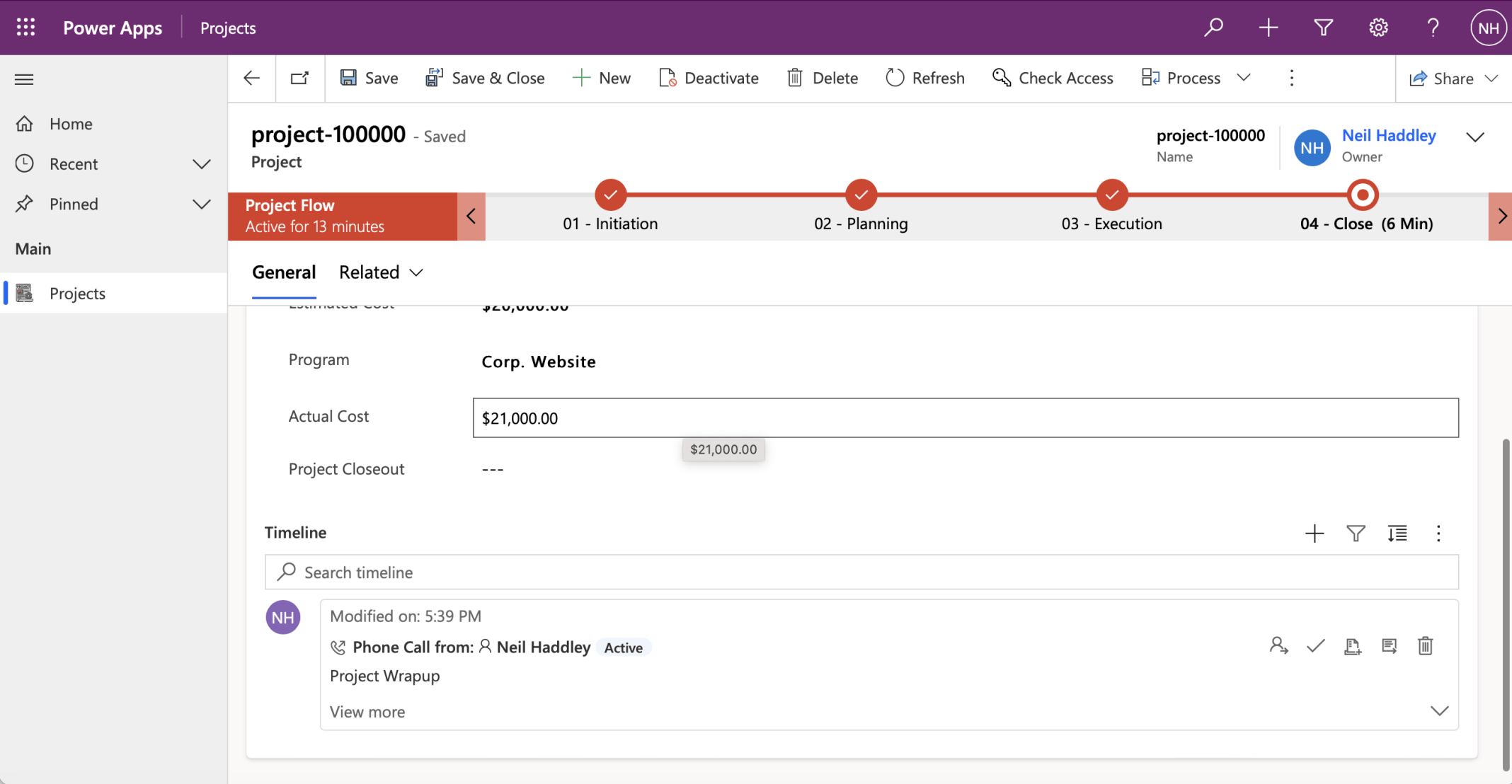Open the advanced filter funnel icon
This screenshot has height=784, width=1512.
1323,28
